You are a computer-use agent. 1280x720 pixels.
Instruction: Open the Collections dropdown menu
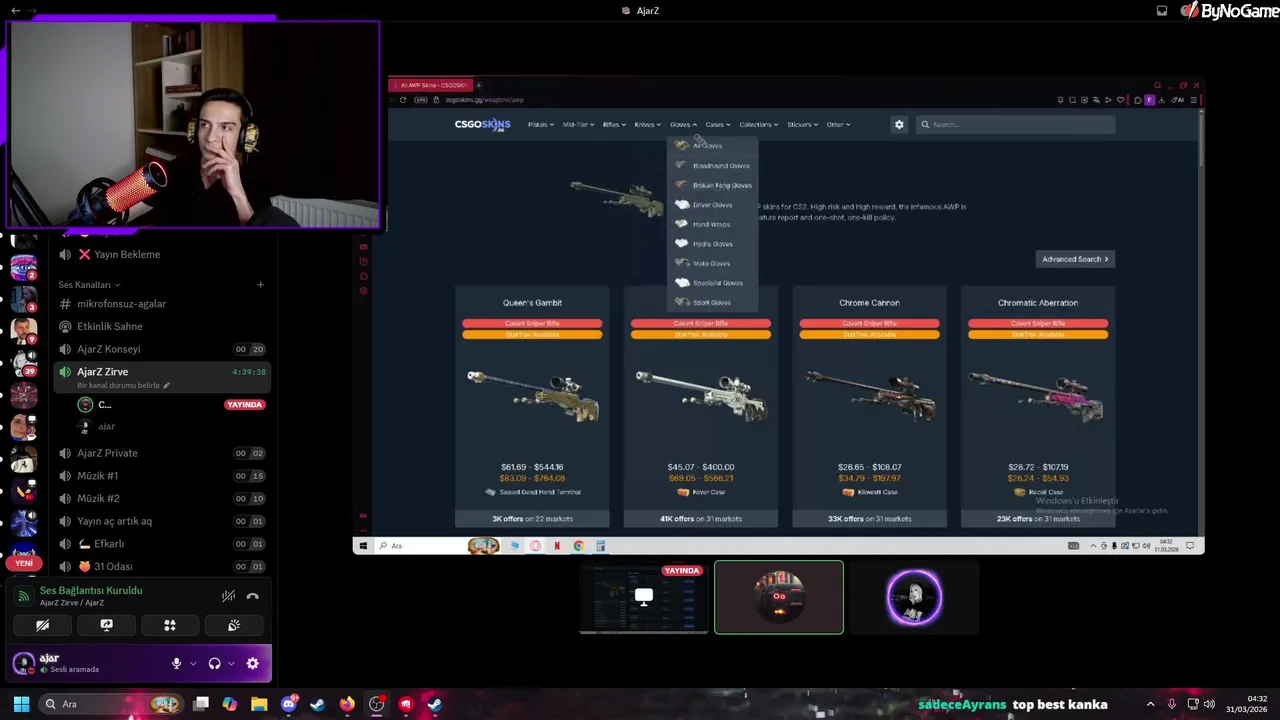pos(759,125)
